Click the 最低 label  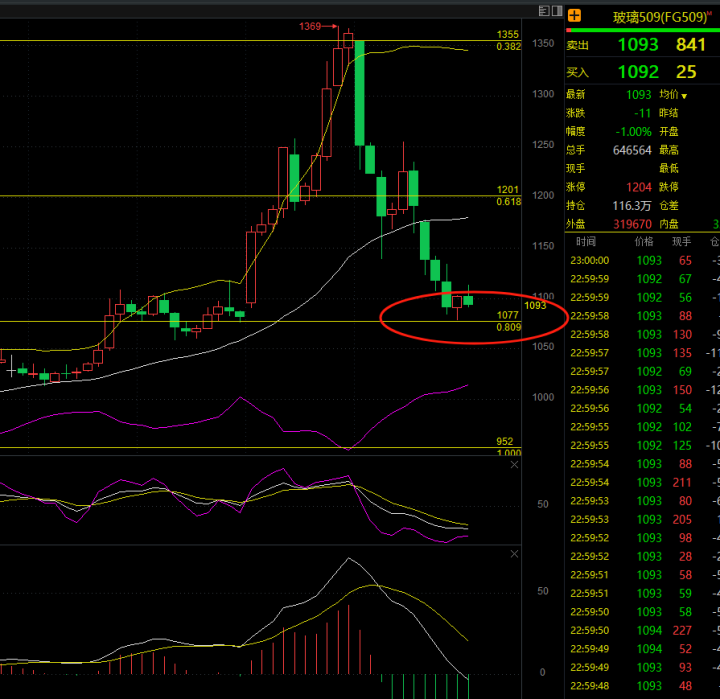669,169
